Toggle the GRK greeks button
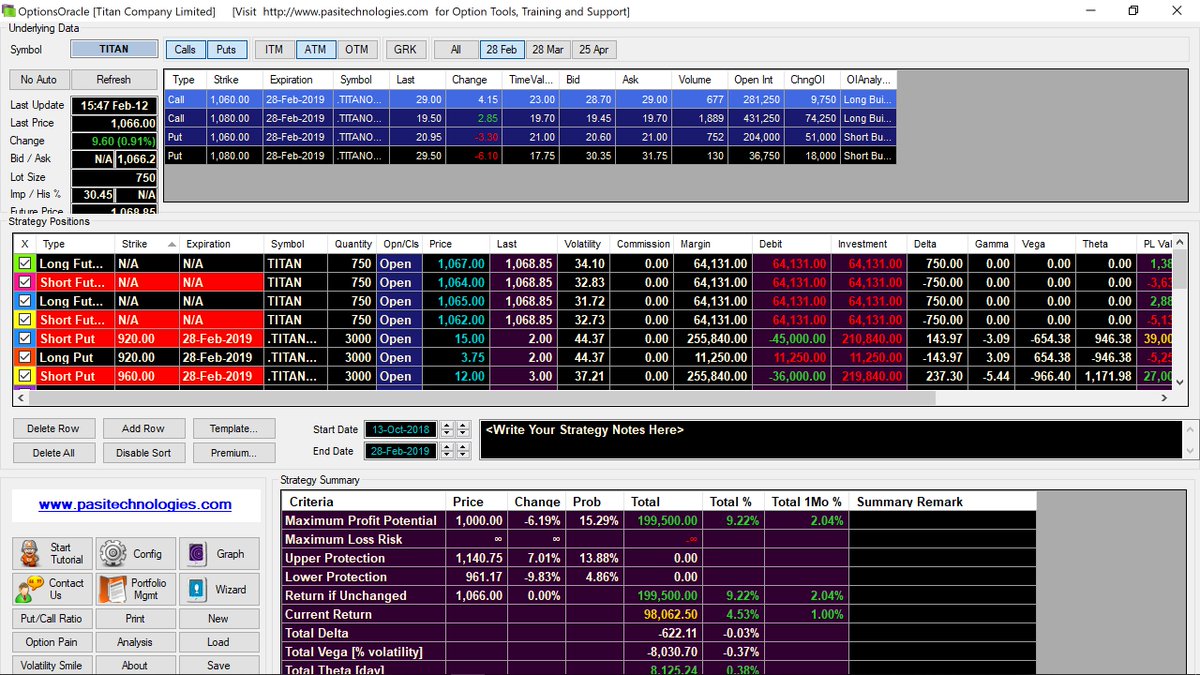The width and height of the screenshot is (1200, 675). coord(405,49)
